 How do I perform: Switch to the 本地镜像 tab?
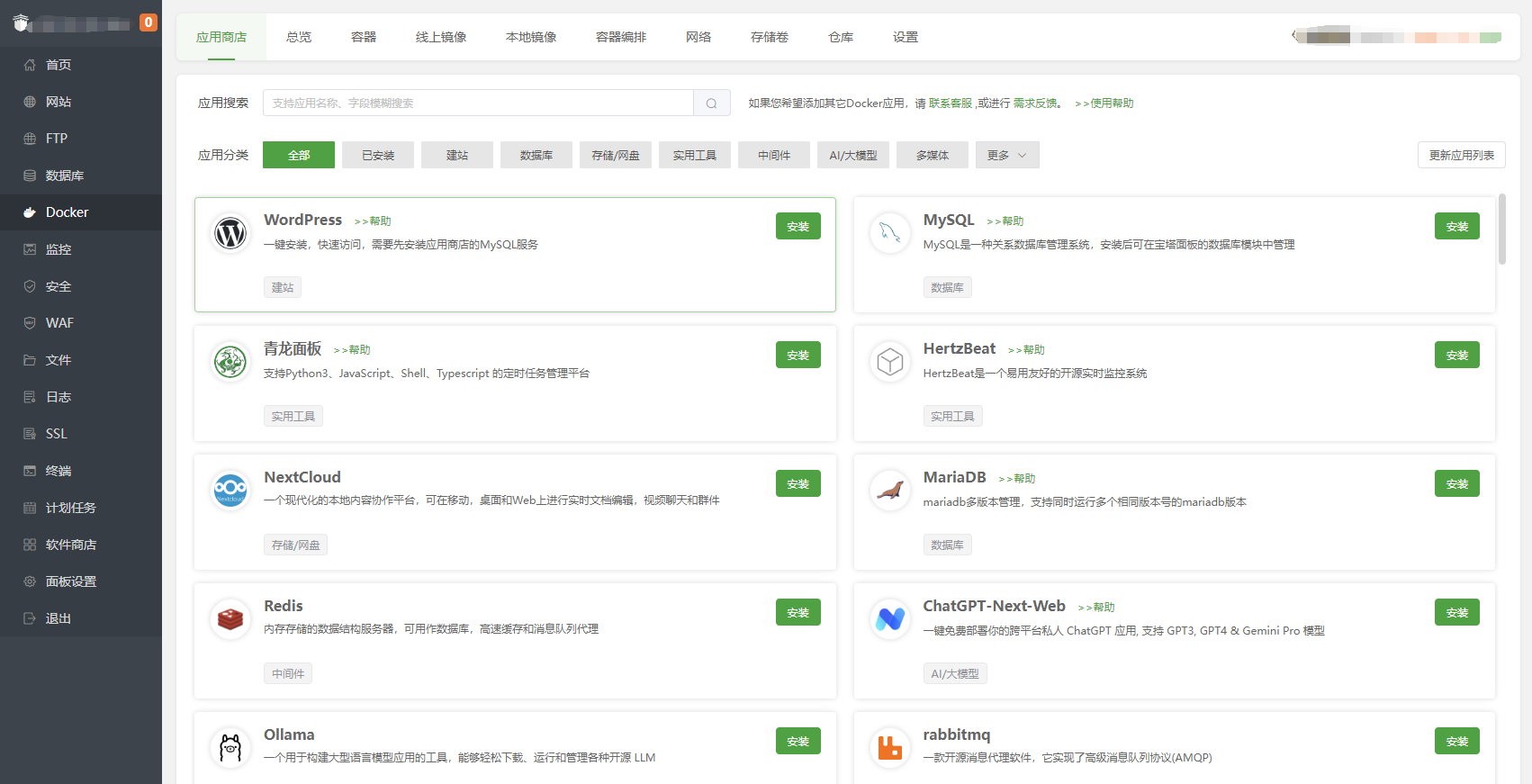point(531,37)
